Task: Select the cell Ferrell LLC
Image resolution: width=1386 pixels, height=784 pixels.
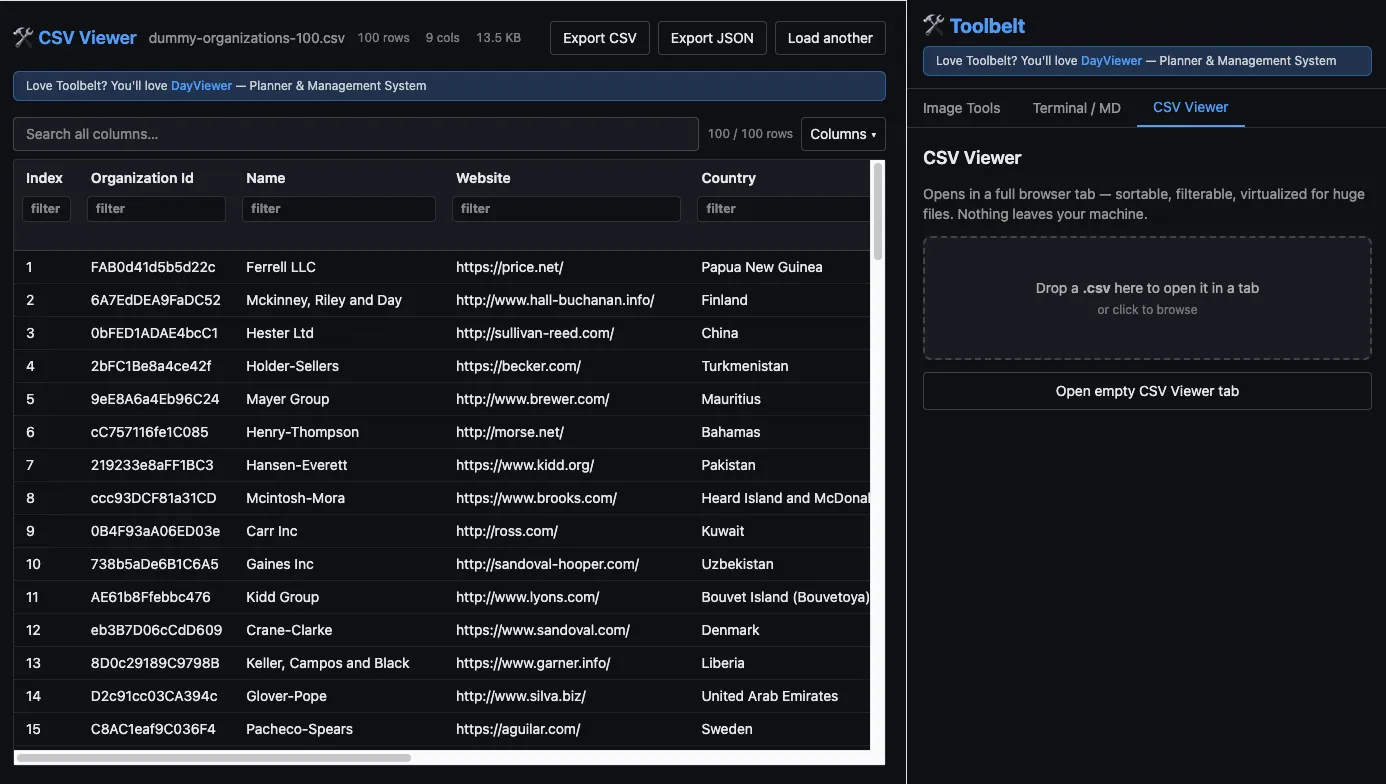Action: coord(281,267)
